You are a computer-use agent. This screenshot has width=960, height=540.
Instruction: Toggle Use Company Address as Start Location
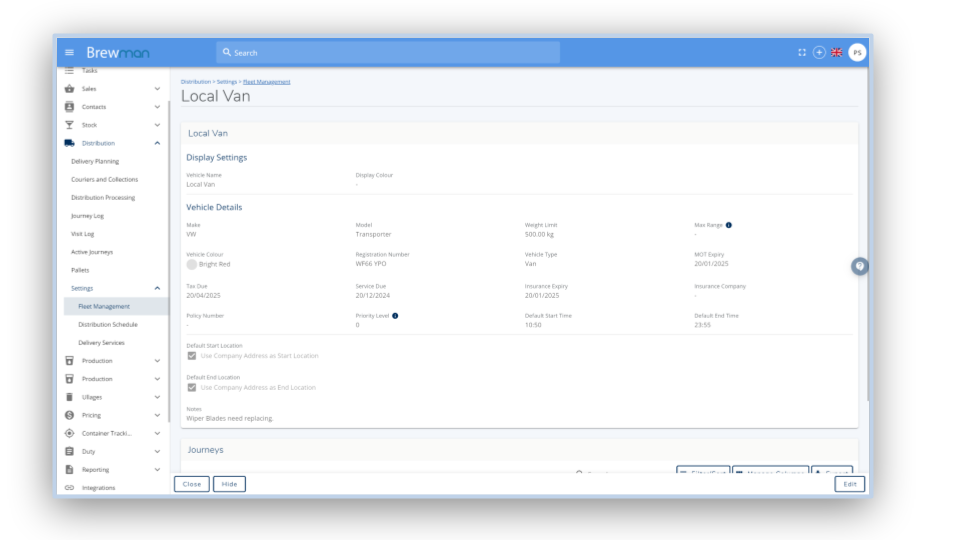point(192,356)
